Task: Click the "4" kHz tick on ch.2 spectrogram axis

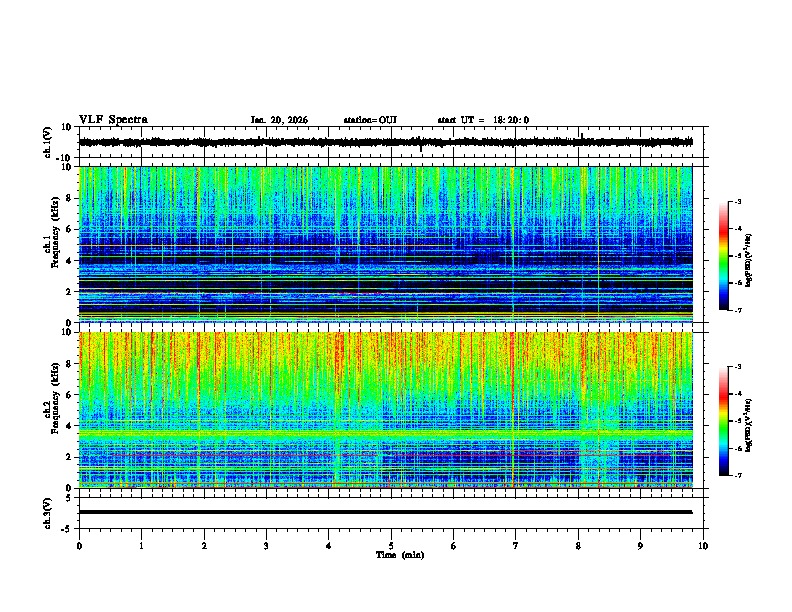Action: point(69,426)
